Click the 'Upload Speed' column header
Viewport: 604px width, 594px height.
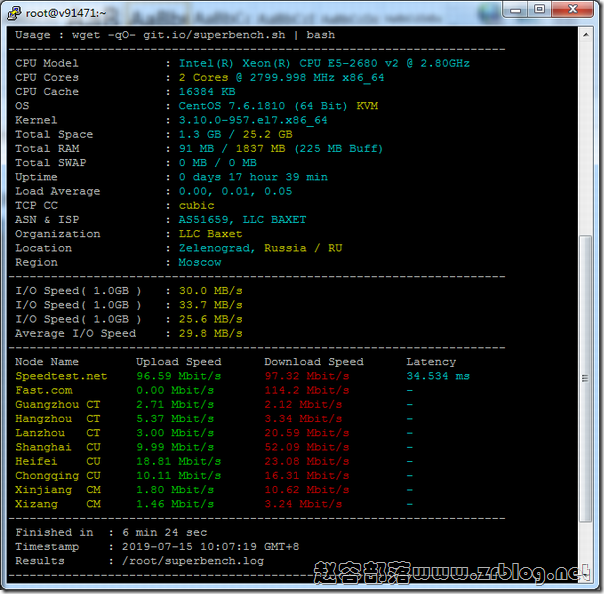click(x=179, y=361)
